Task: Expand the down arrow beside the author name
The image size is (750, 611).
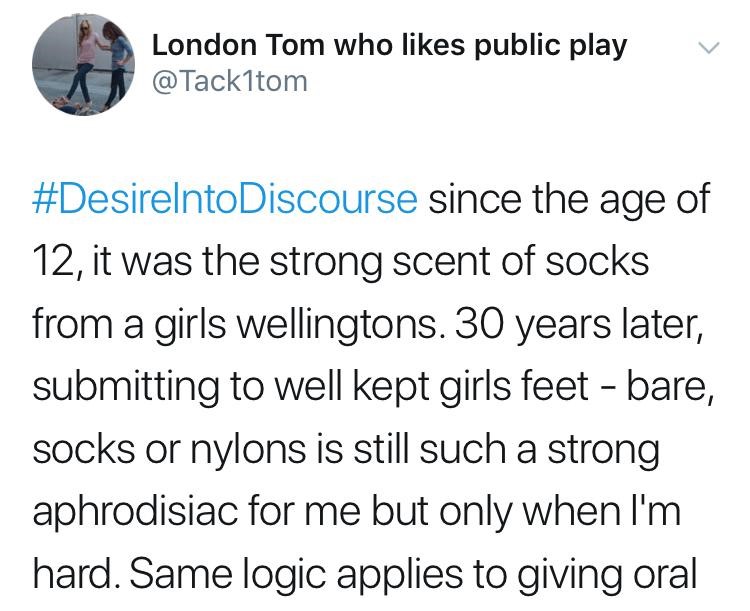Action: [708, 47]
